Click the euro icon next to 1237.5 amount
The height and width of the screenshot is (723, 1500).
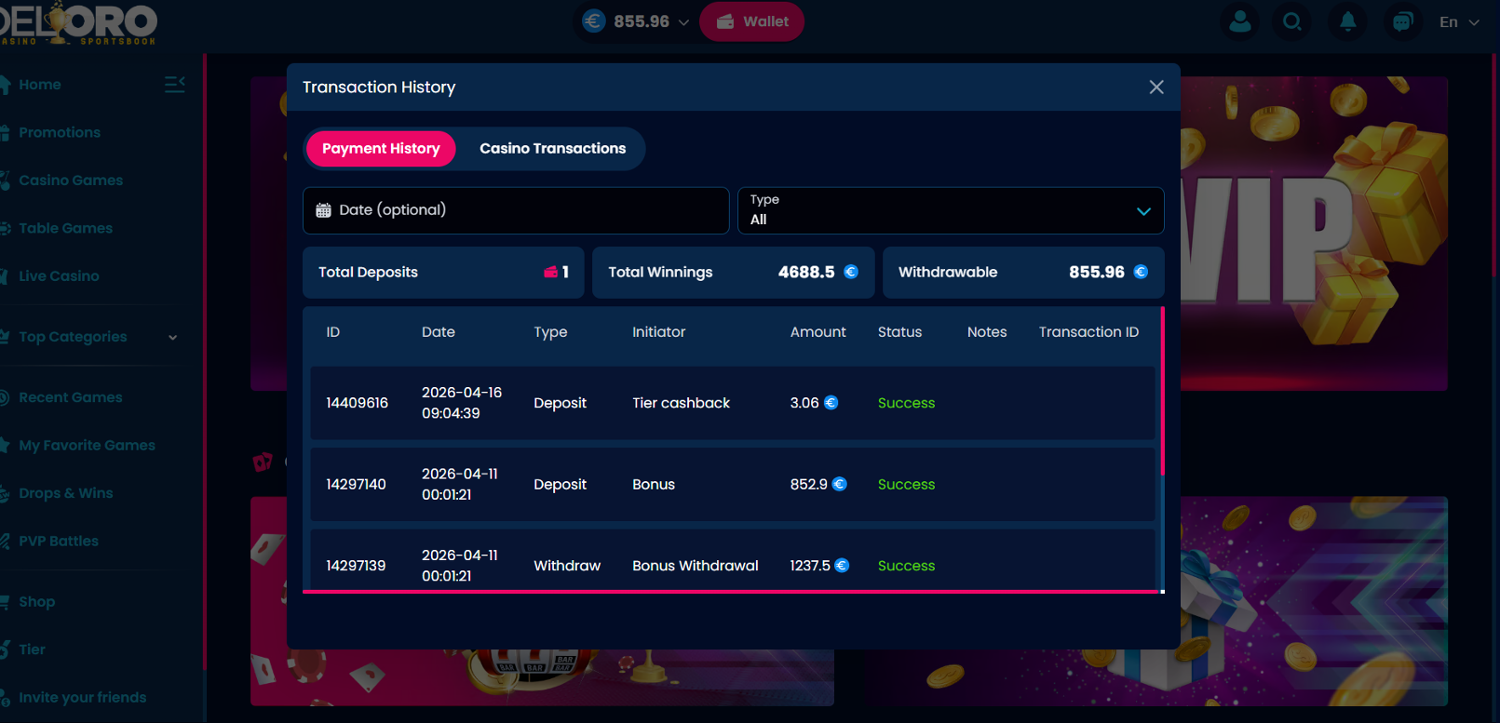pyautogui.click(x=842, y=565)
